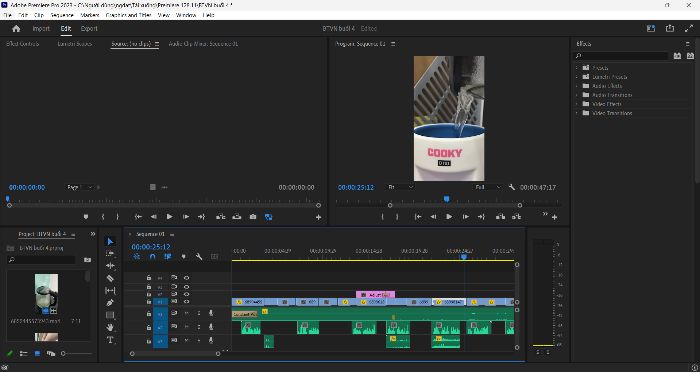Expand Lumetri Presets folder

tap(576, 77)
